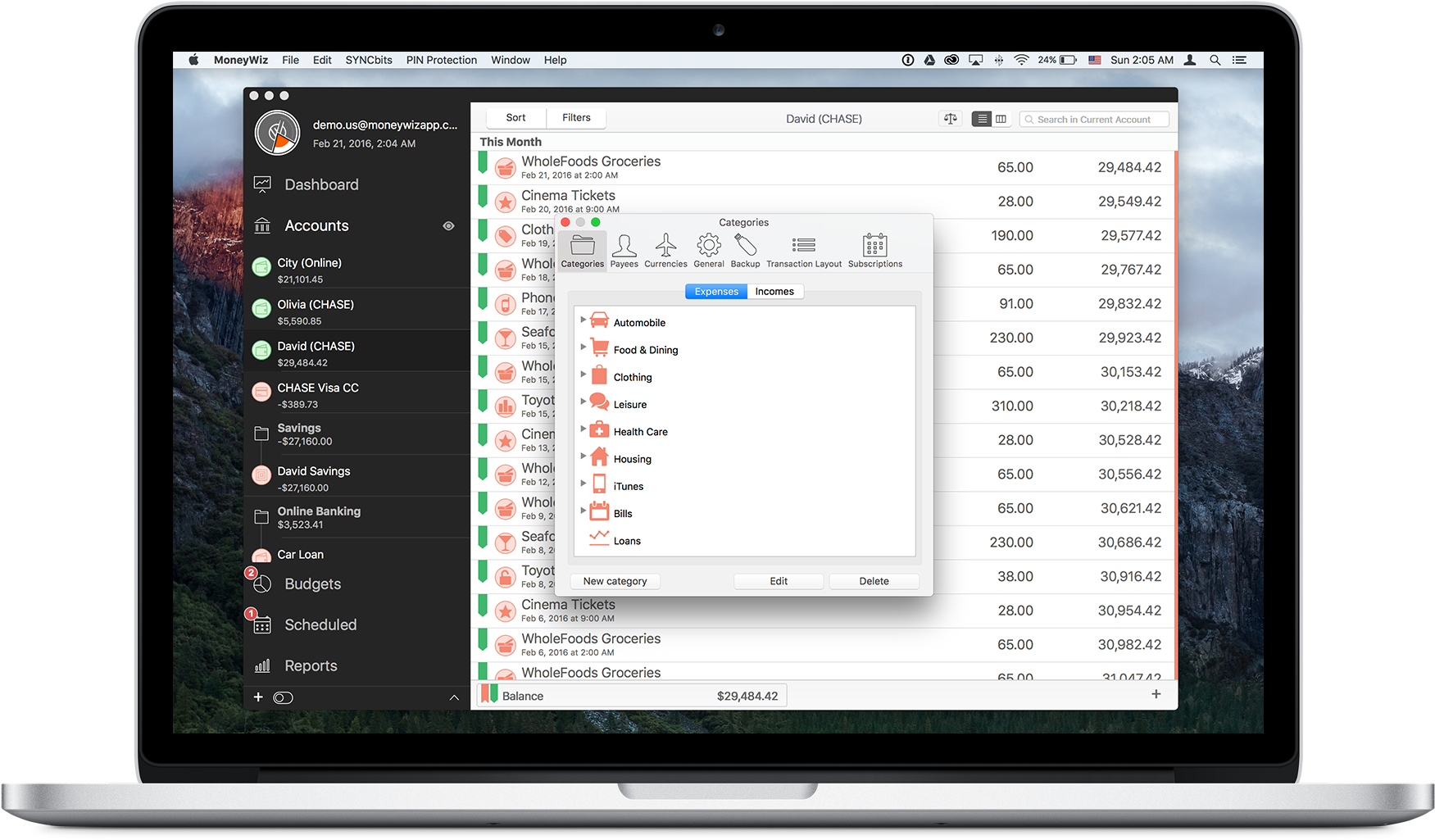Open the Currencies airplane icon pane
This screenshot has width=1435, height=840.
point(665,251)
